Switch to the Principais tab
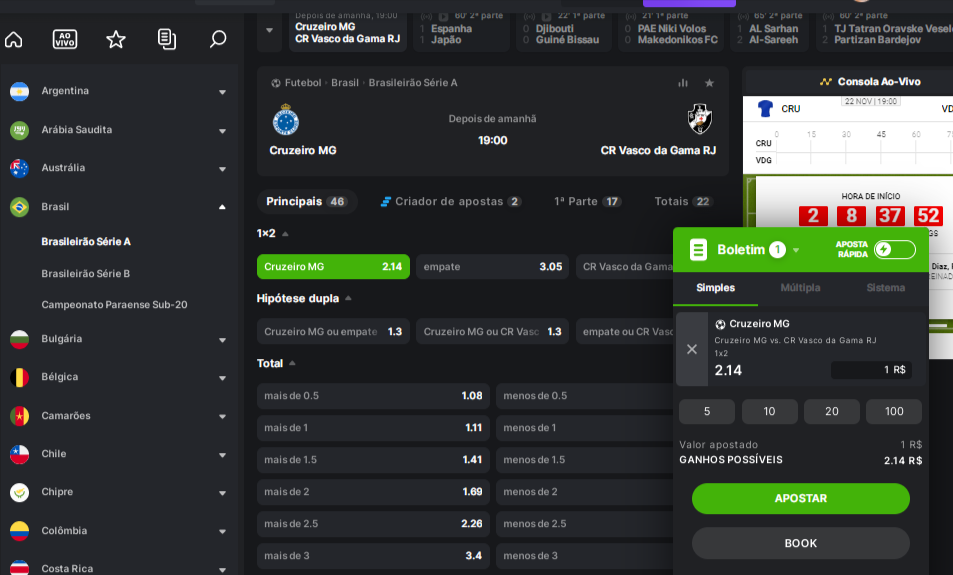This screenshot has height=575, width=953. [307, 201]
